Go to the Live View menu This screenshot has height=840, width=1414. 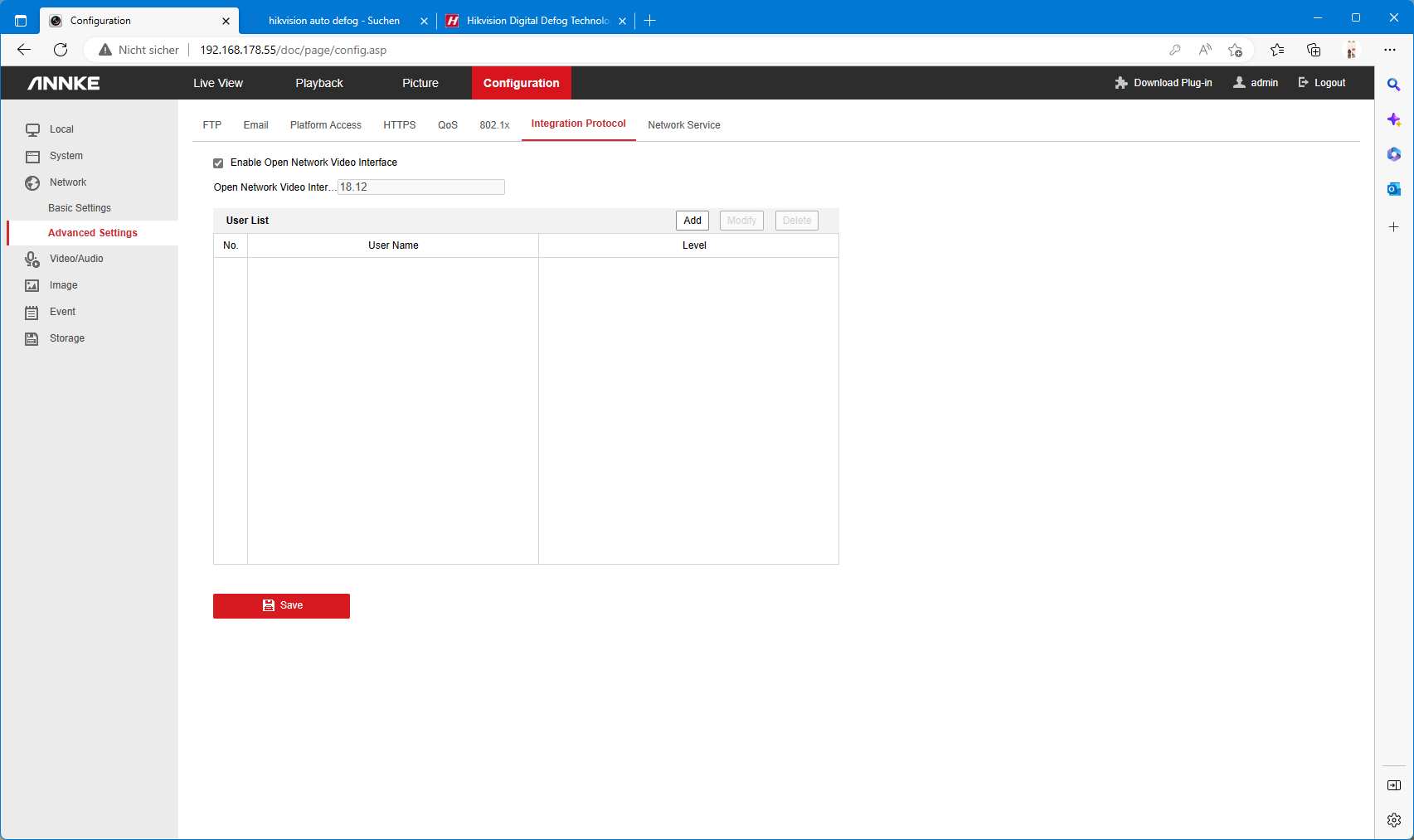(x=218, y=83)
